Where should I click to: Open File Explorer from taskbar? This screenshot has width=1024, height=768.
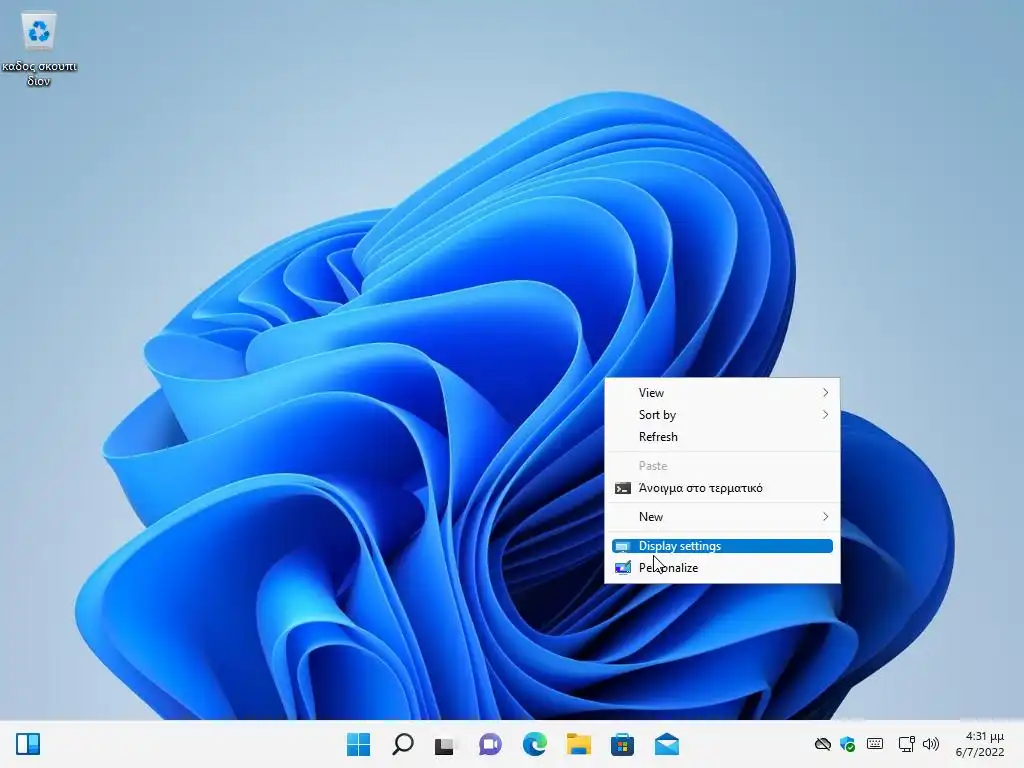coord(579,744)
